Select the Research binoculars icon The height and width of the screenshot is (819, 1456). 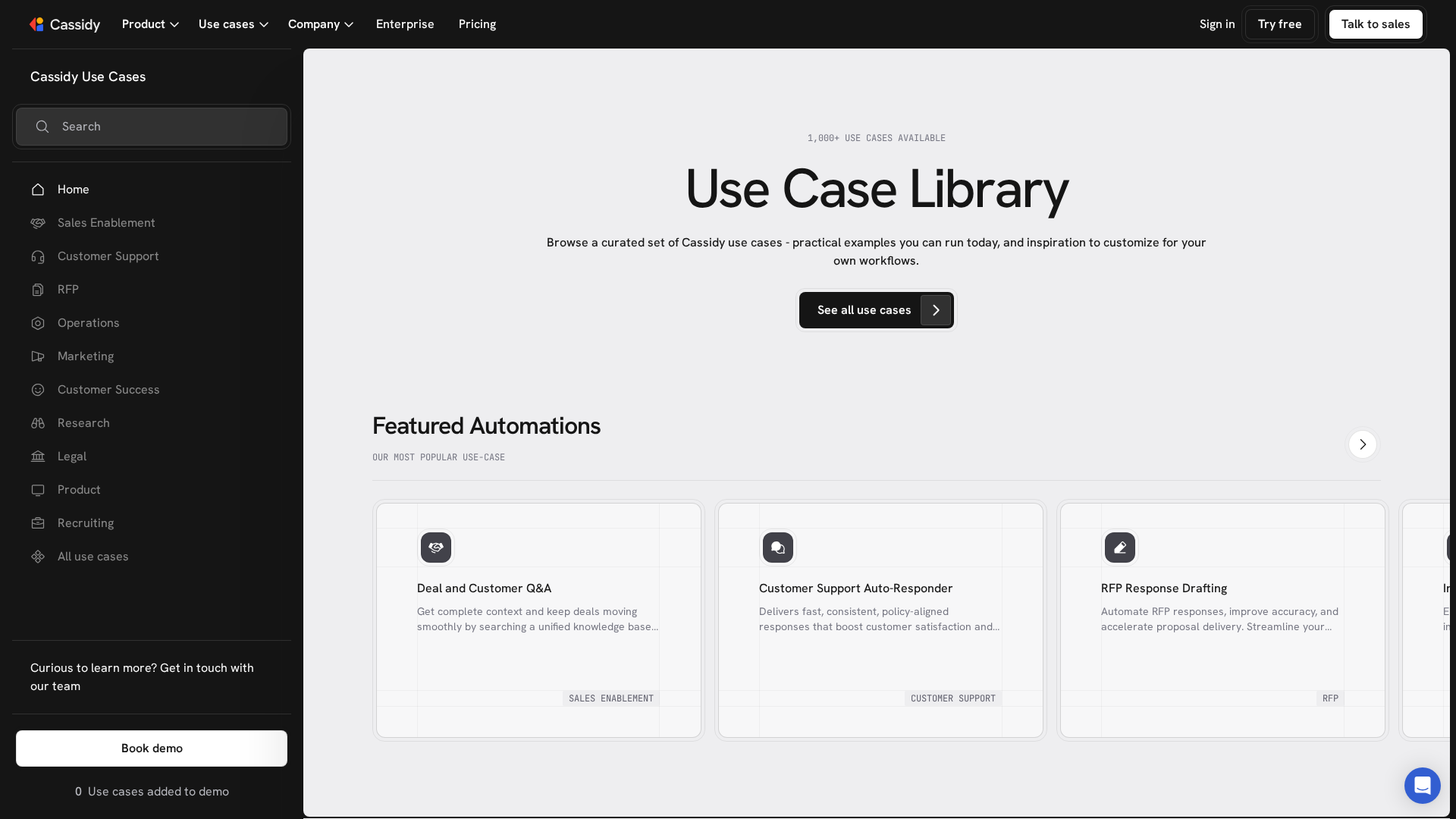pos(38,423)
